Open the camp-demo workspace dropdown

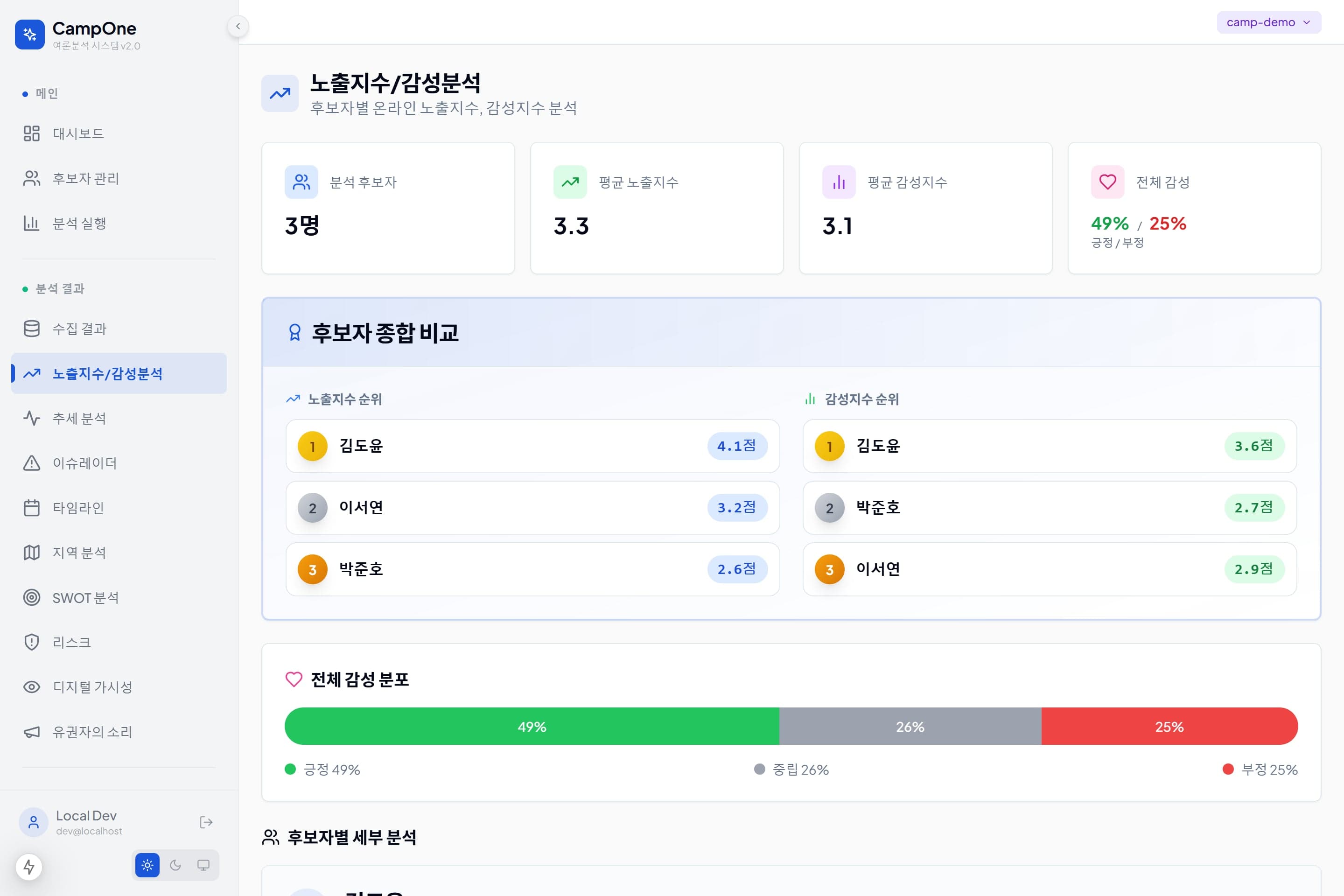(x=1268, y=22)
